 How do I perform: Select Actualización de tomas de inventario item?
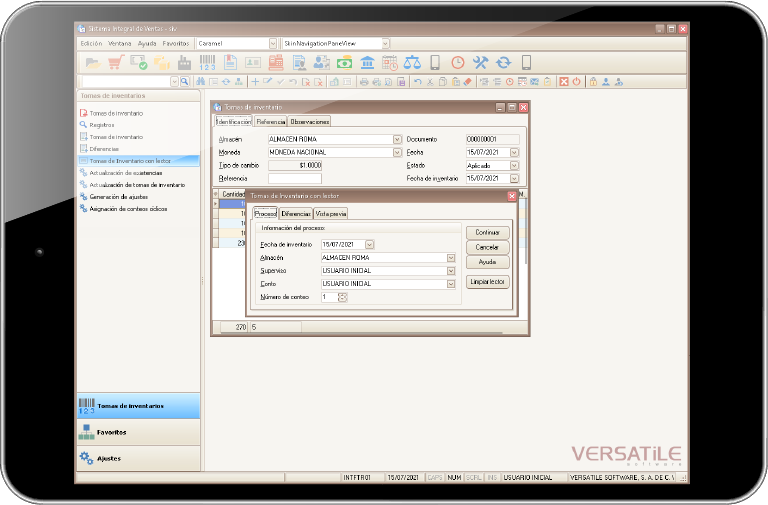(x=137, y=185)
